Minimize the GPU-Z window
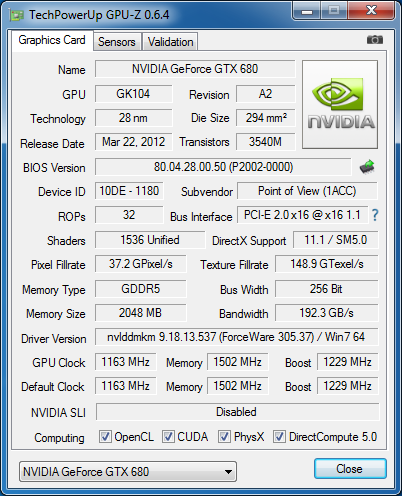The image size is (402, 496). (x=307, y=12)
